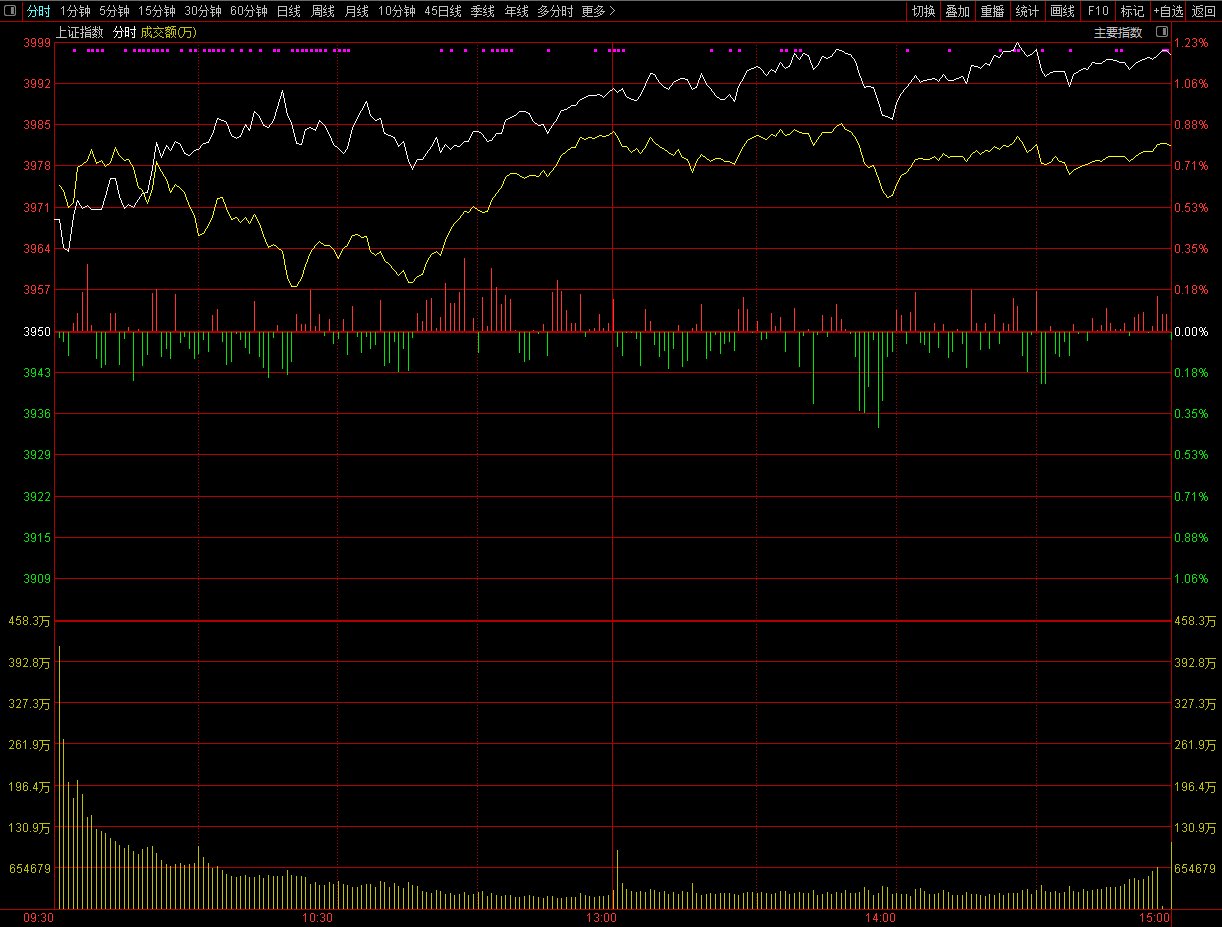Open F10 company info
Viewport: 1222px width, 927px height.
1098,11
